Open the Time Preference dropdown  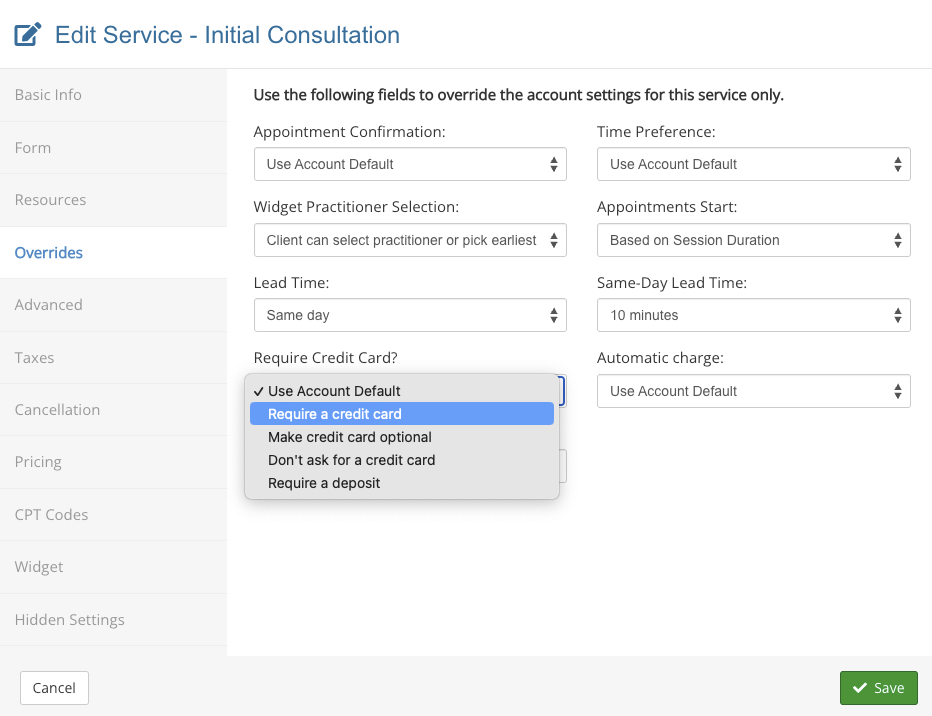click(753, 164)
